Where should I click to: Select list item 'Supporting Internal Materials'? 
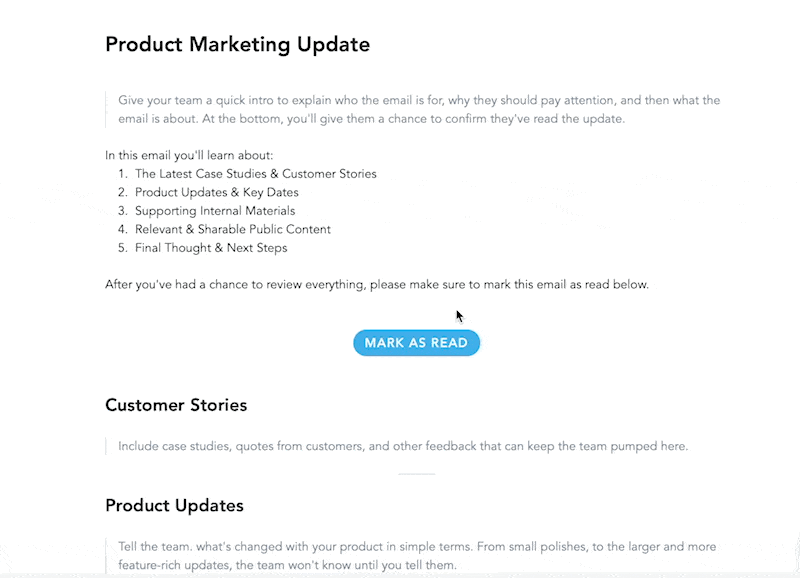coord(215,211)
